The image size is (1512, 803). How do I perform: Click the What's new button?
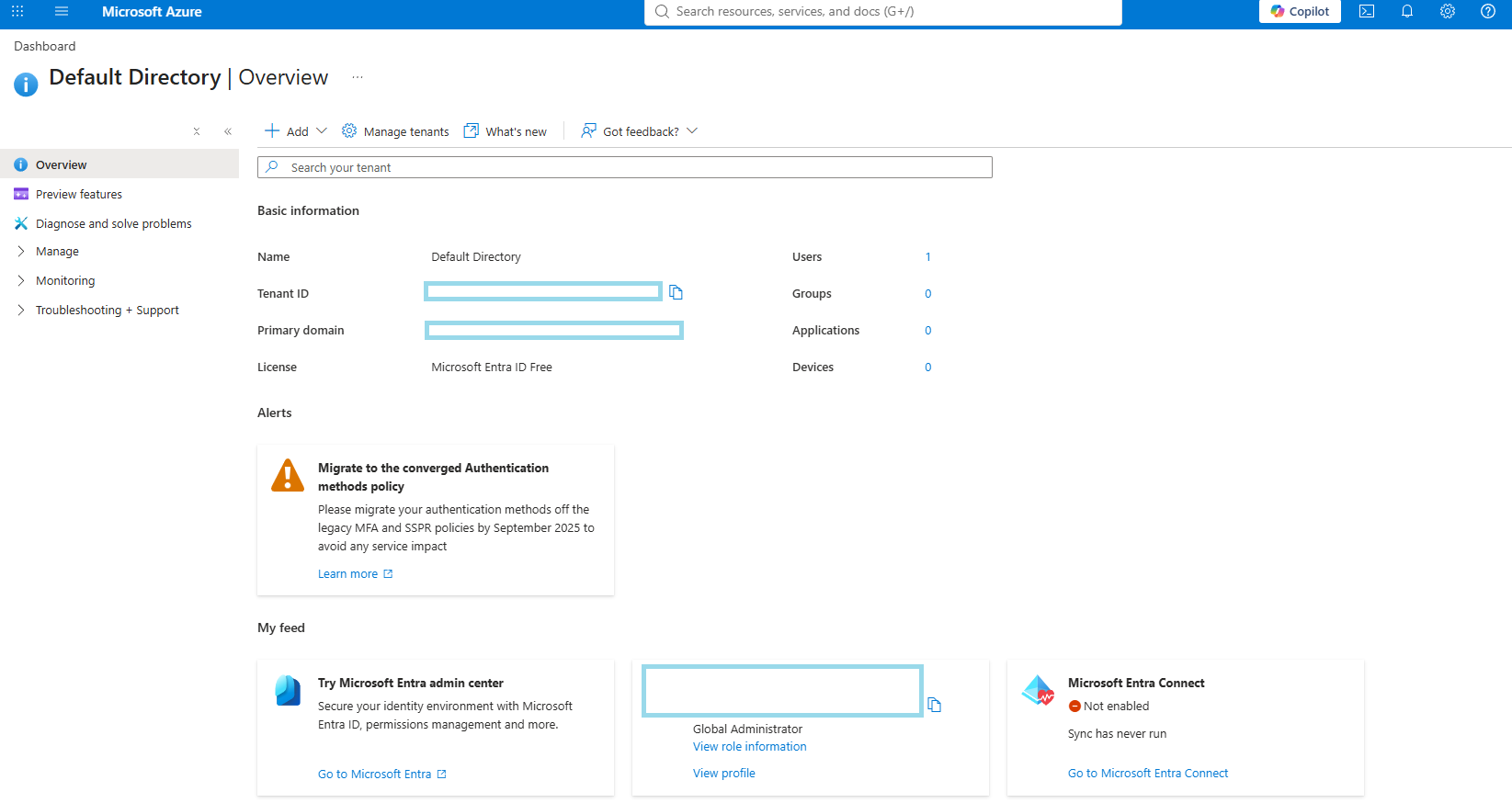(506, 131)
